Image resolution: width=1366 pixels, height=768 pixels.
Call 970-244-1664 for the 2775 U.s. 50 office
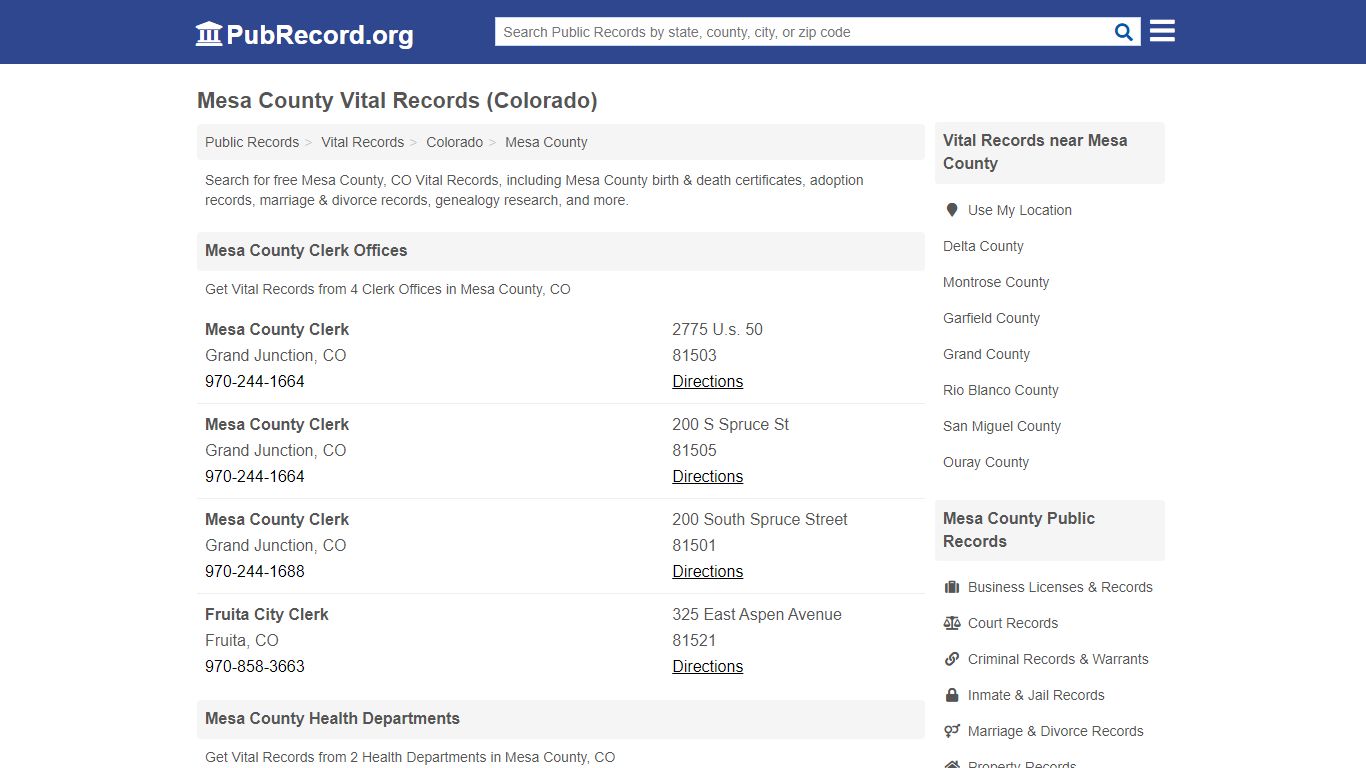255,381
